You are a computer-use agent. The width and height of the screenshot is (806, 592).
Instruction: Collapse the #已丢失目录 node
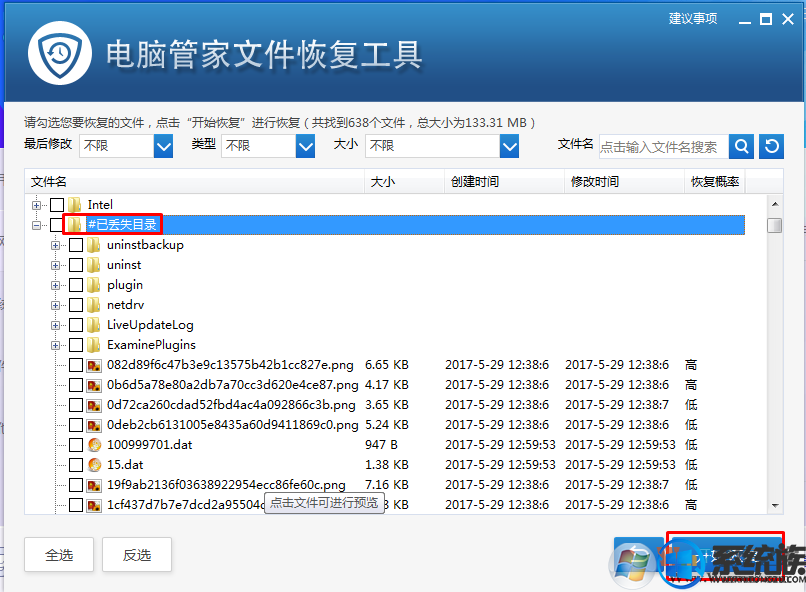click(36, 225)
